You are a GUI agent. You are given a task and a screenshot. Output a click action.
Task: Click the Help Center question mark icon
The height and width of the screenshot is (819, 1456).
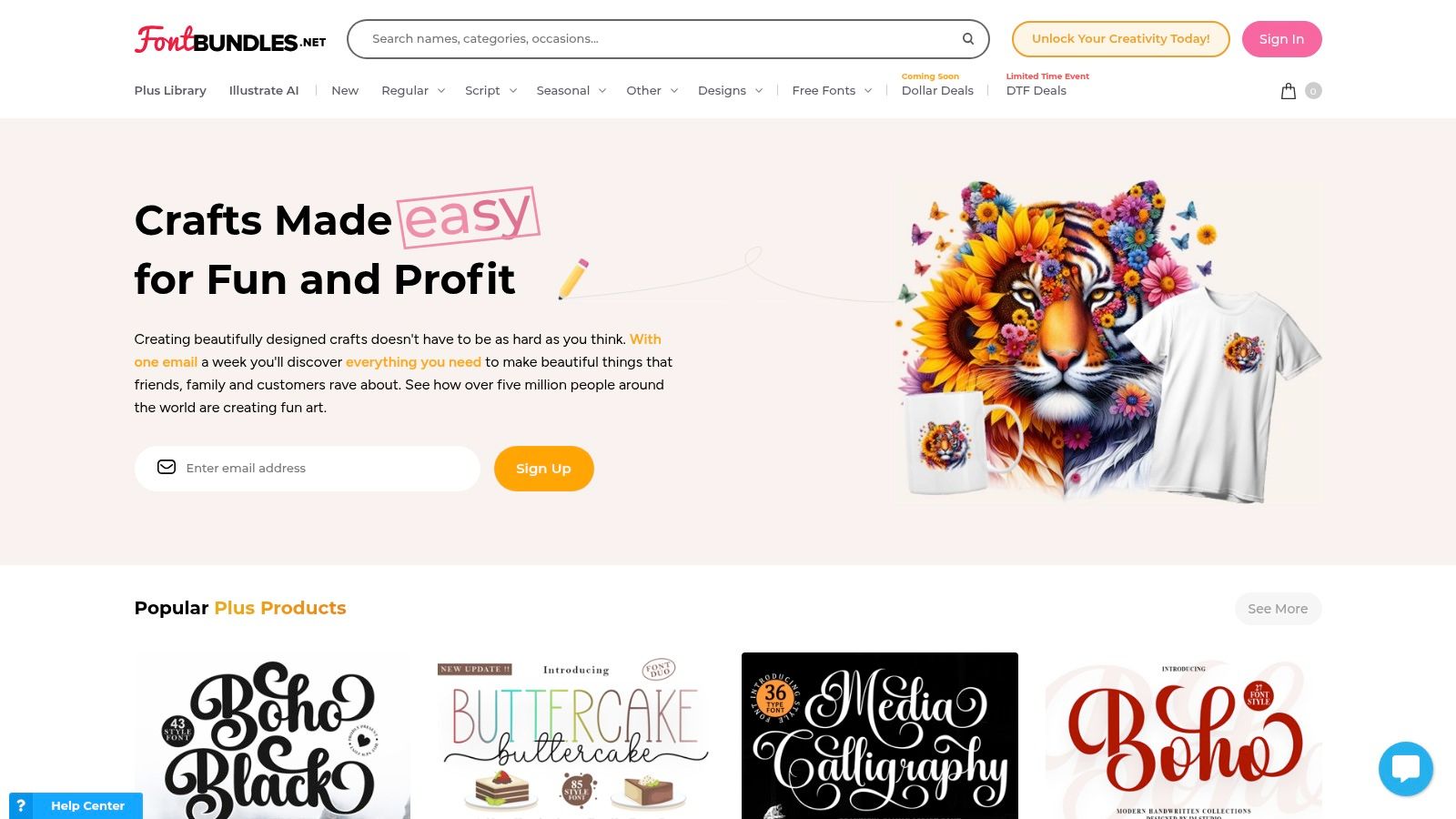pos(21,805)
